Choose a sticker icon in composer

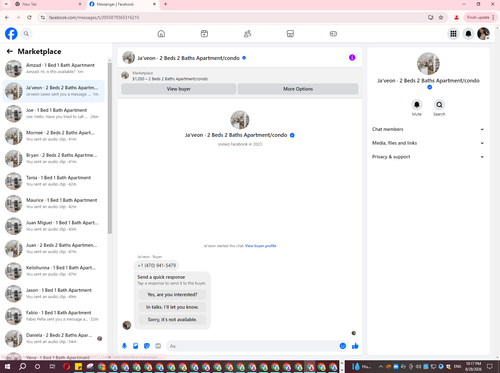click(x=147, y=346)
